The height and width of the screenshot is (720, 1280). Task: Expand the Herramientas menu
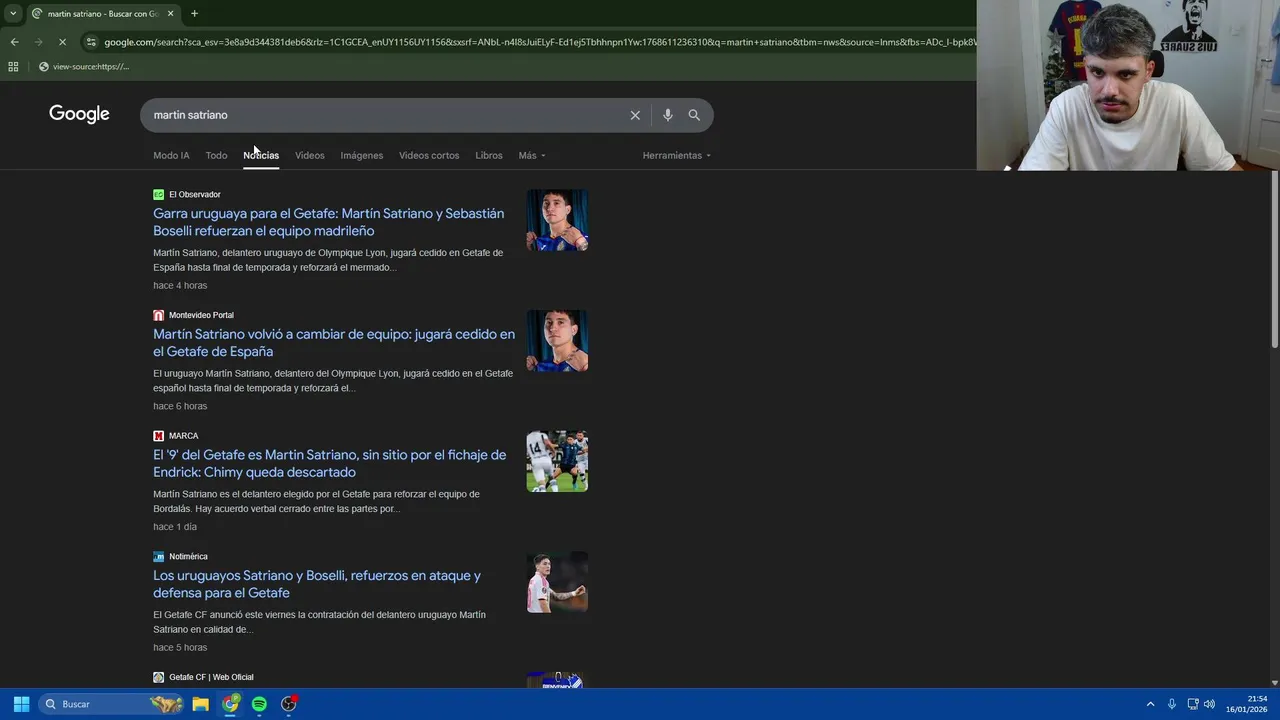[677, 155]
